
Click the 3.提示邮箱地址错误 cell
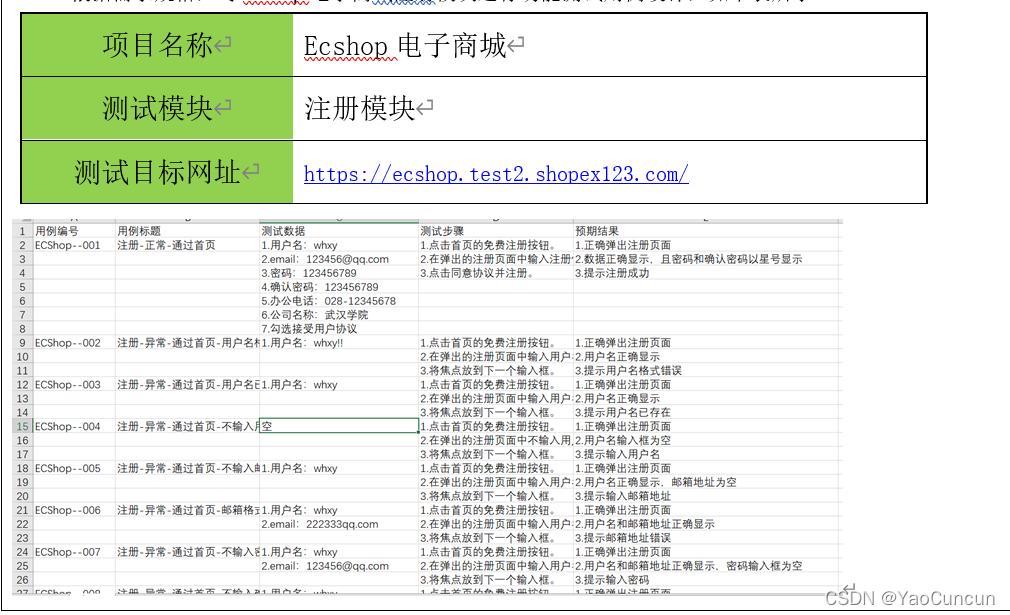(707, 538)
